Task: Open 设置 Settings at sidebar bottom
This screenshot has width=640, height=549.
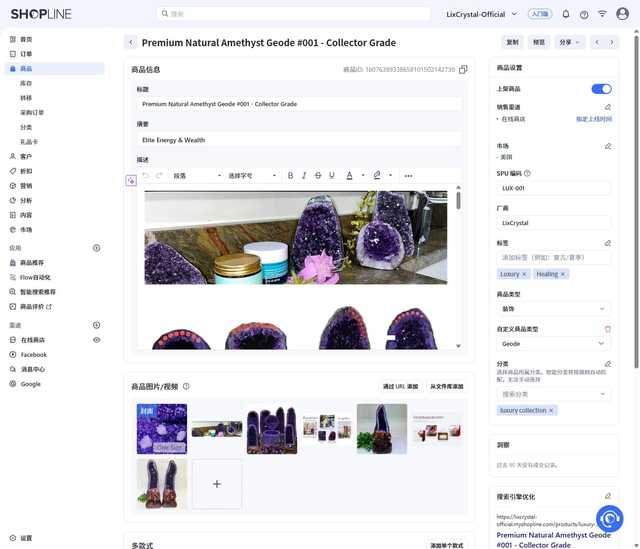Action: coord(26,538)
